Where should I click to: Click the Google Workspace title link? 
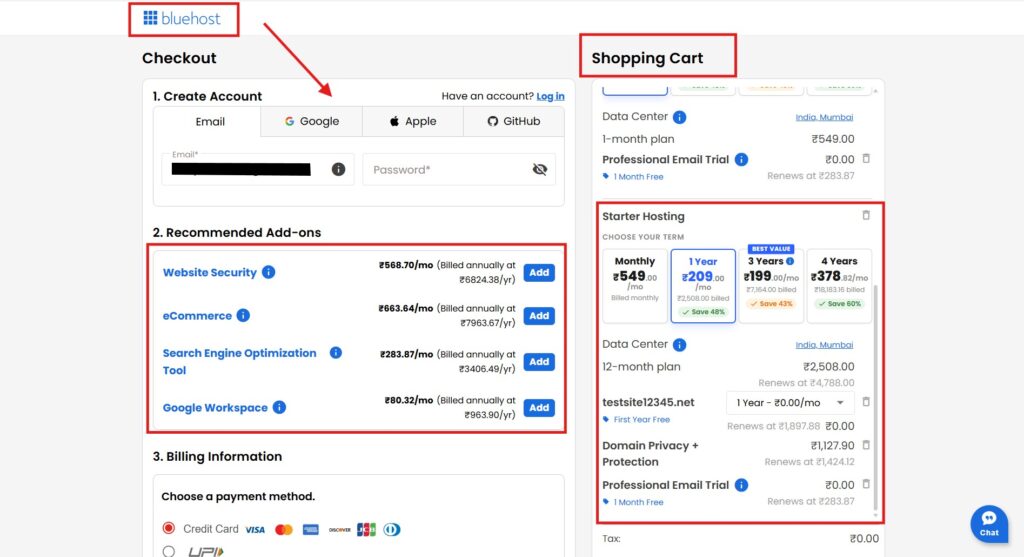pos(215,407)
